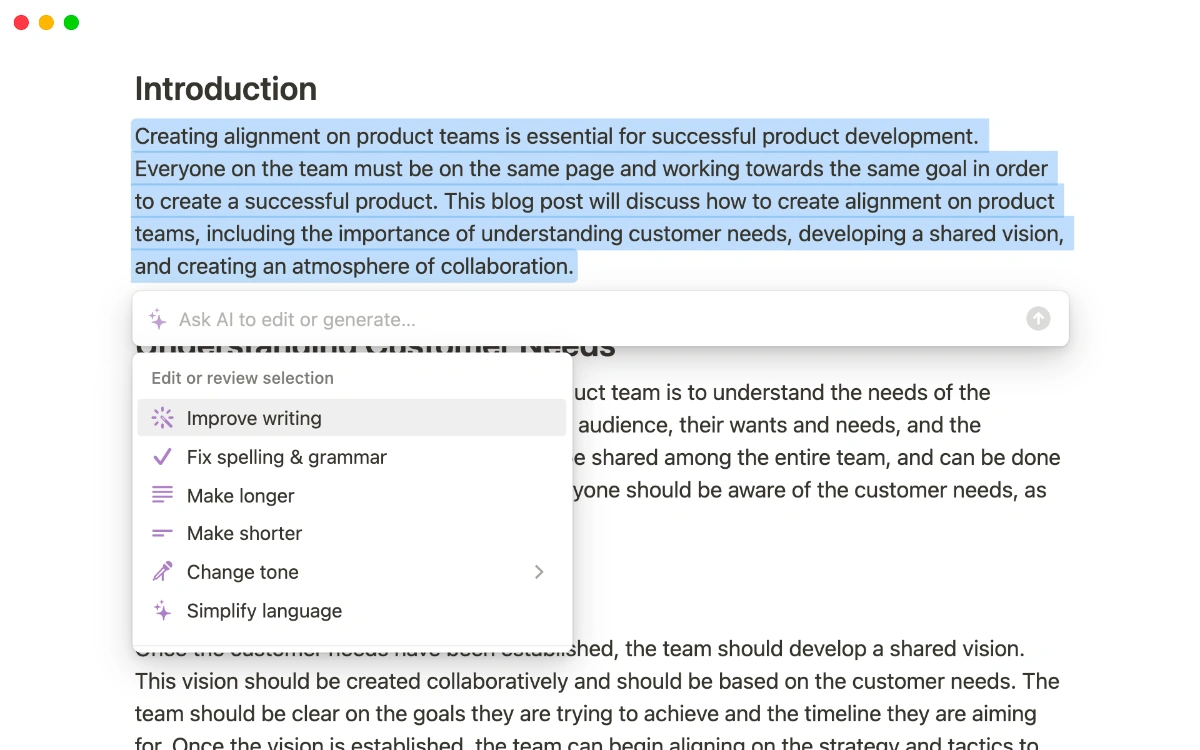Click the Make longer lines icon
Screen dimensions: 1200x750
[x=162, y=495]
